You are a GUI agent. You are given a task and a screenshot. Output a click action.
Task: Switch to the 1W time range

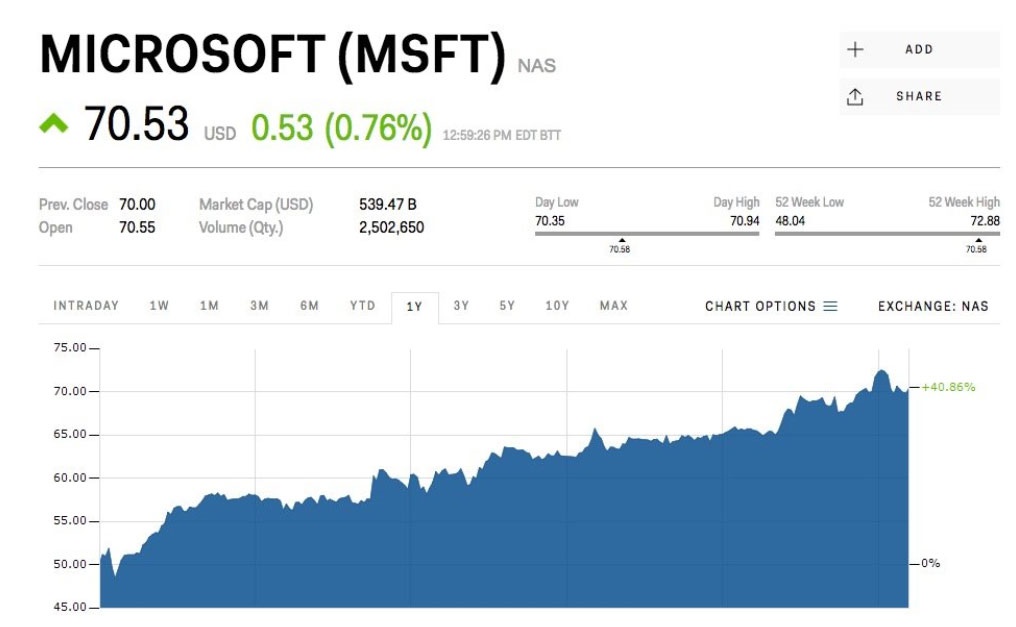point(159,306)
